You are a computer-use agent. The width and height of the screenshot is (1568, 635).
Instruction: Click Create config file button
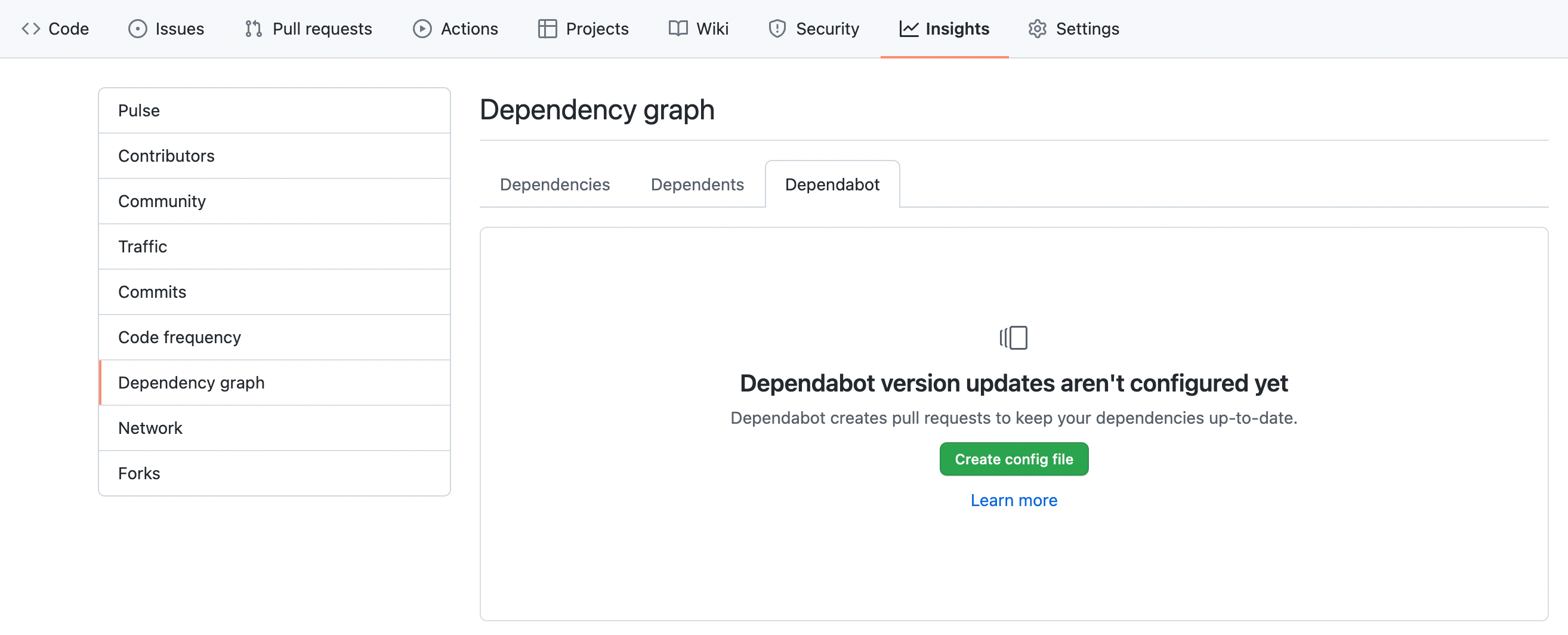(x=1014, y=459)
